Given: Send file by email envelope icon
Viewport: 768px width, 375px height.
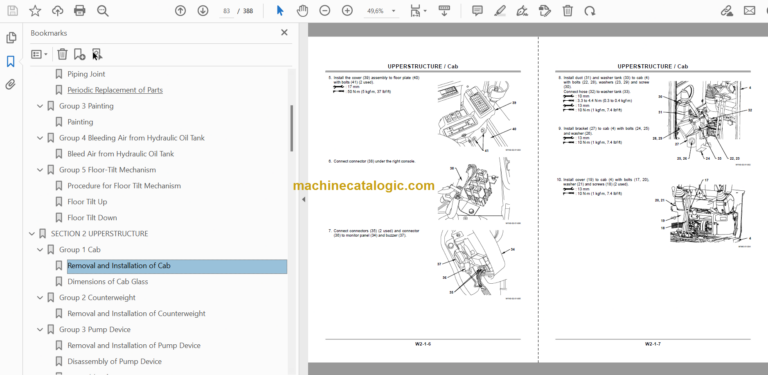Looking at the screenshot, I should coord(749,10).
